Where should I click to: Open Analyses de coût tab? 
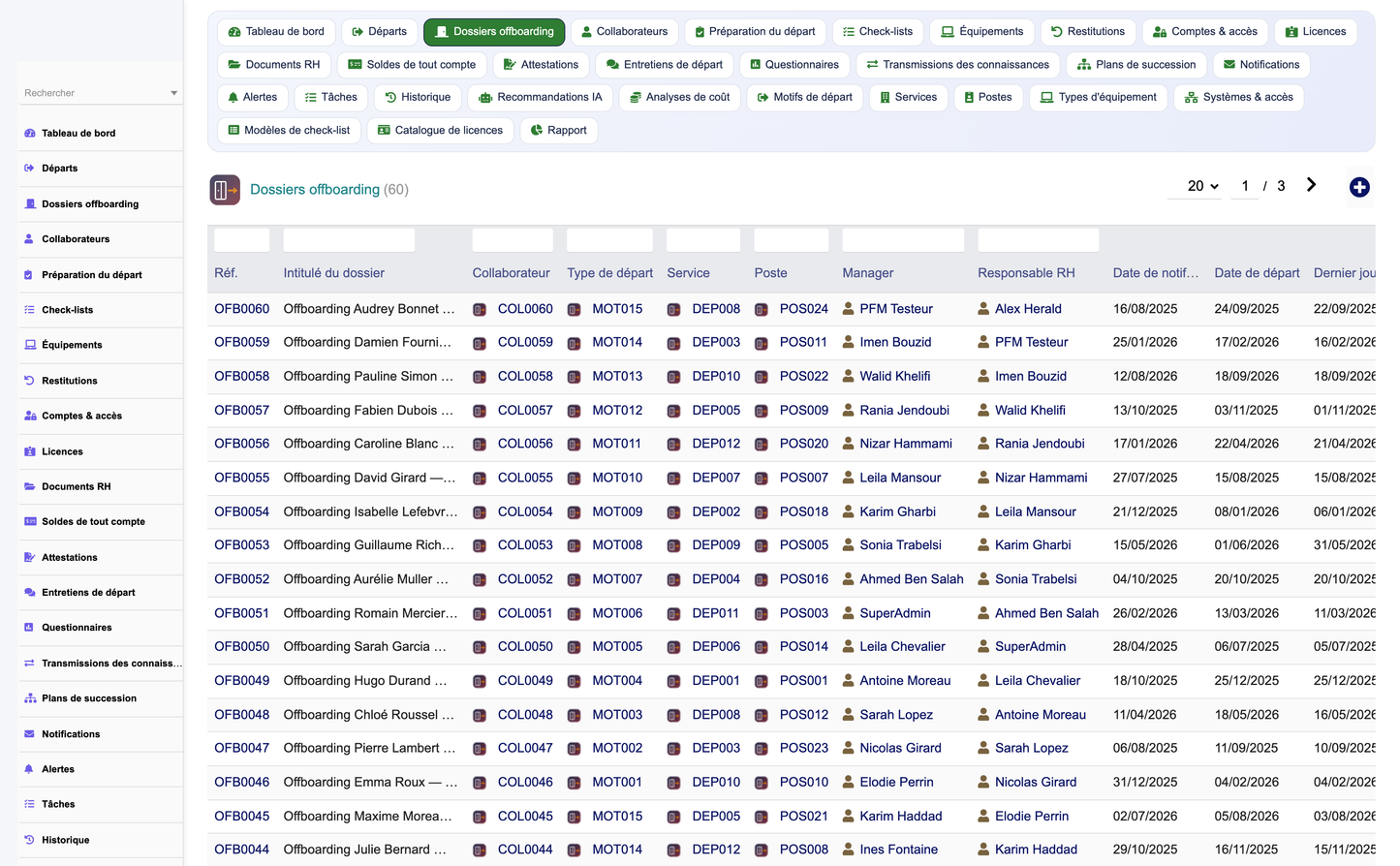pyautogui.click(x=680, y=98)
